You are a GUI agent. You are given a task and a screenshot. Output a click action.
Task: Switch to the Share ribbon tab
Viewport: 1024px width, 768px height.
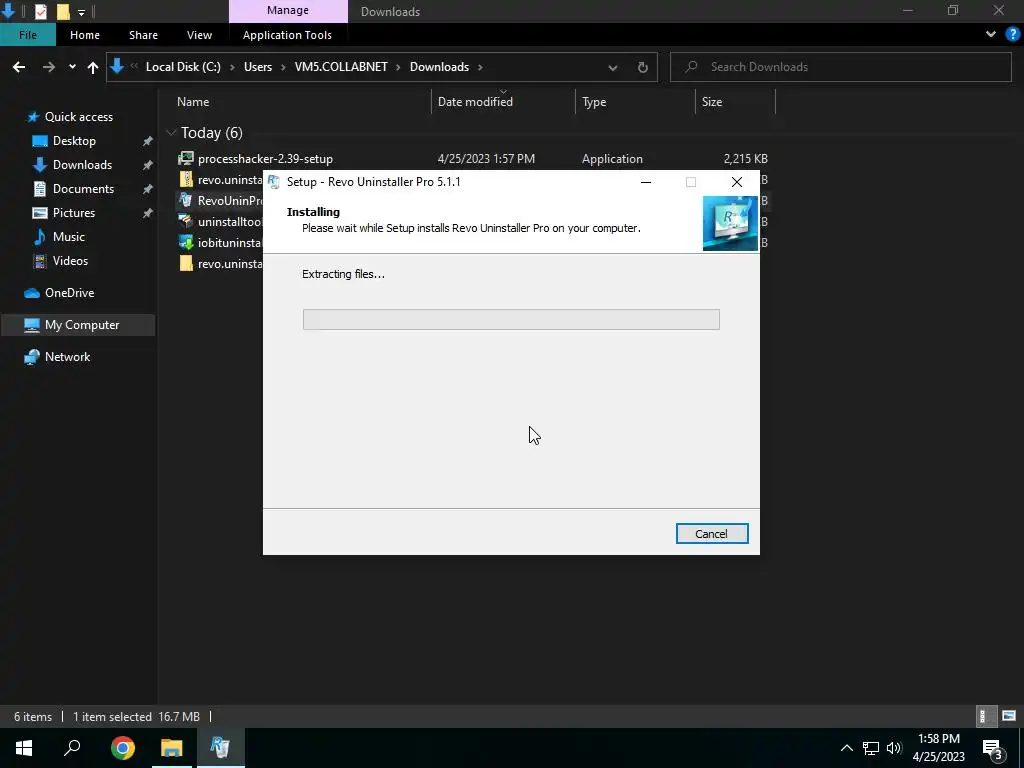coord(143,35)
